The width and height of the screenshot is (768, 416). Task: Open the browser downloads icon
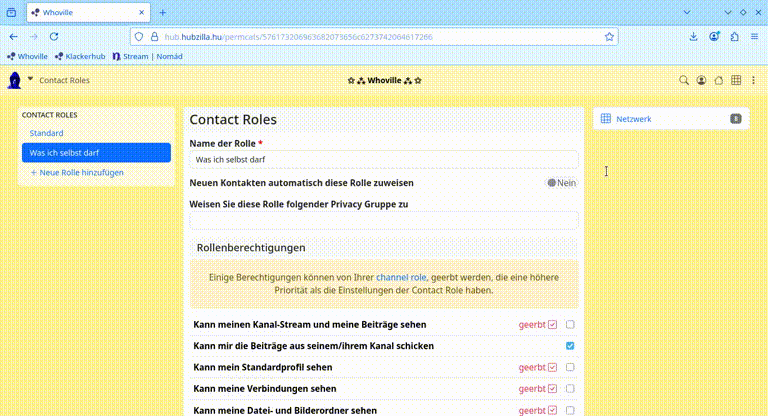(694, 36)
